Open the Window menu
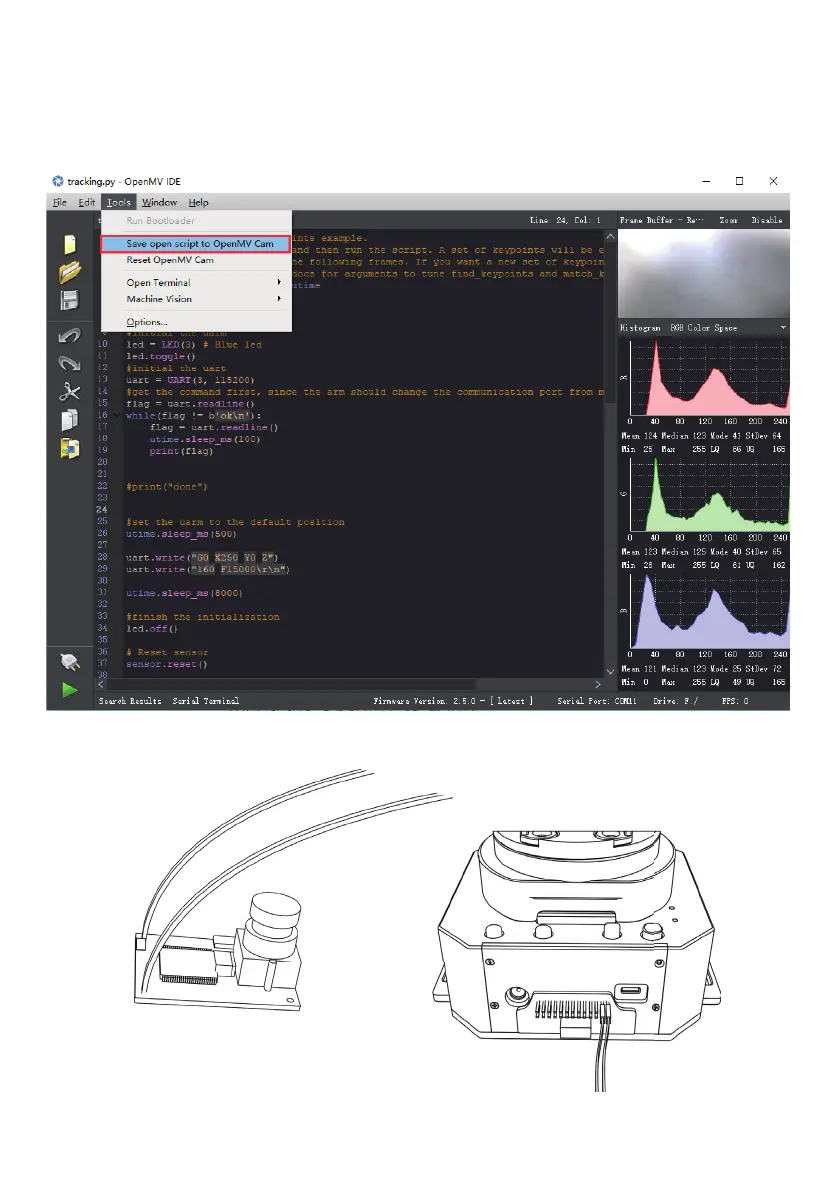The image size is (839, 1191). 159,202
